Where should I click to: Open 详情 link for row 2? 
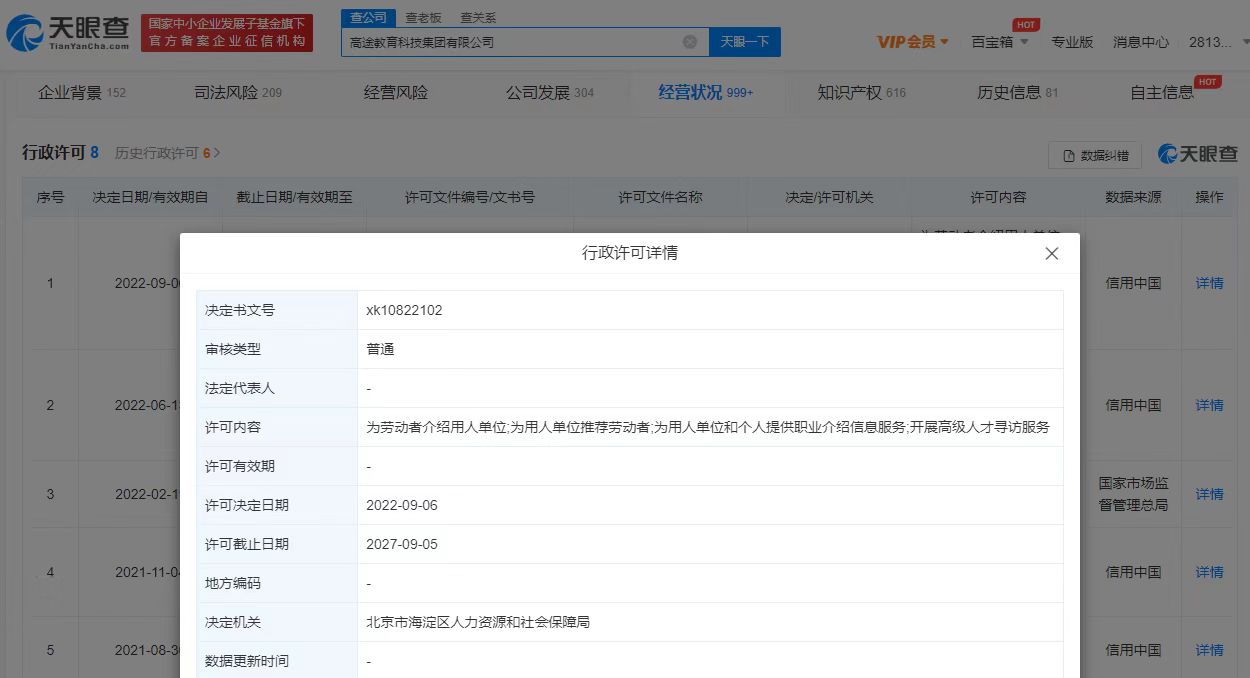pyautogui.click(x=1209, y=405)
